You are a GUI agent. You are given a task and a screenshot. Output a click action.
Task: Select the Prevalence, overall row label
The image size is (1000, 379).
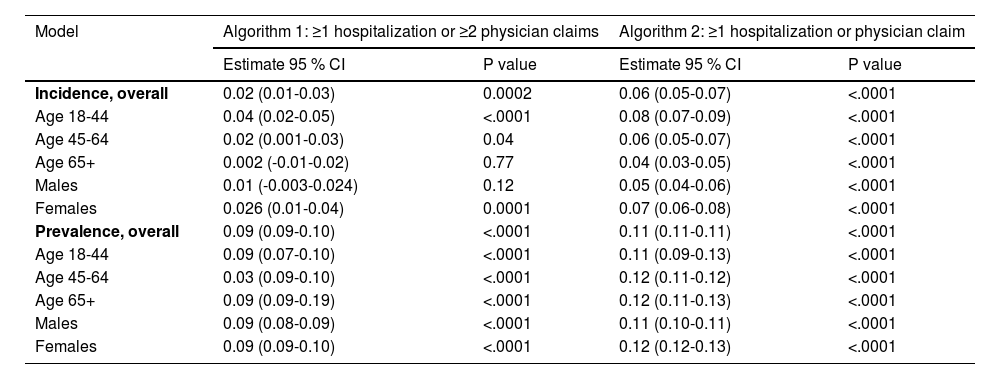[x=107, y=232]
